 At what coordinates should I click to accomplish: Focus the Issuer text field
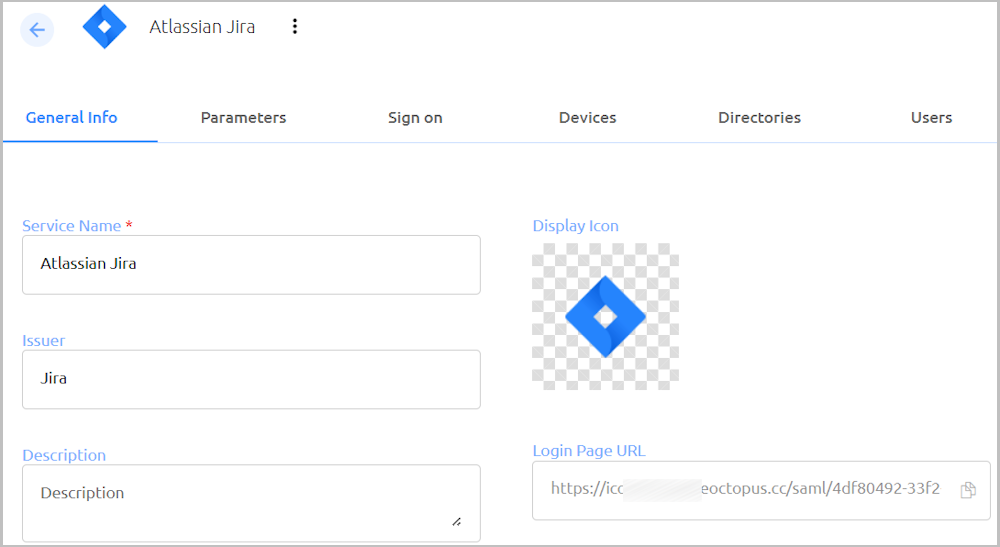coord(251,379)
